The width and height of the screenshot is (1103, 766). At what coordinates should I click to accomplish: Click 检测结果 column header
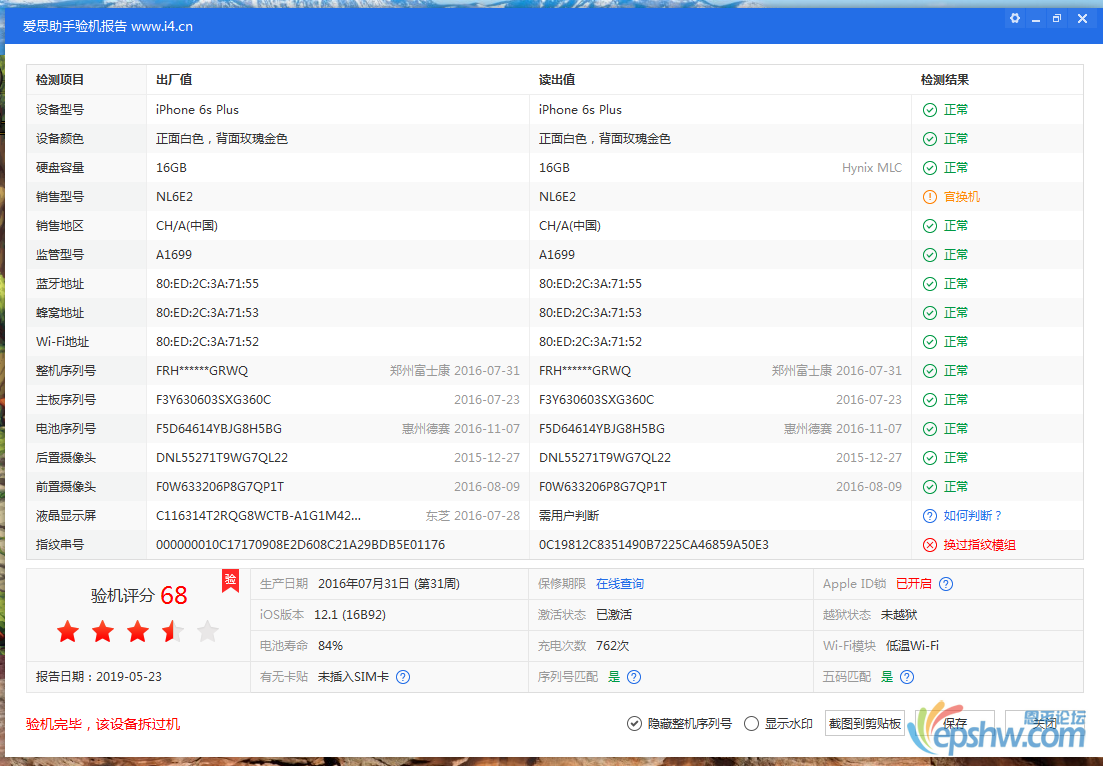(945, 80)
